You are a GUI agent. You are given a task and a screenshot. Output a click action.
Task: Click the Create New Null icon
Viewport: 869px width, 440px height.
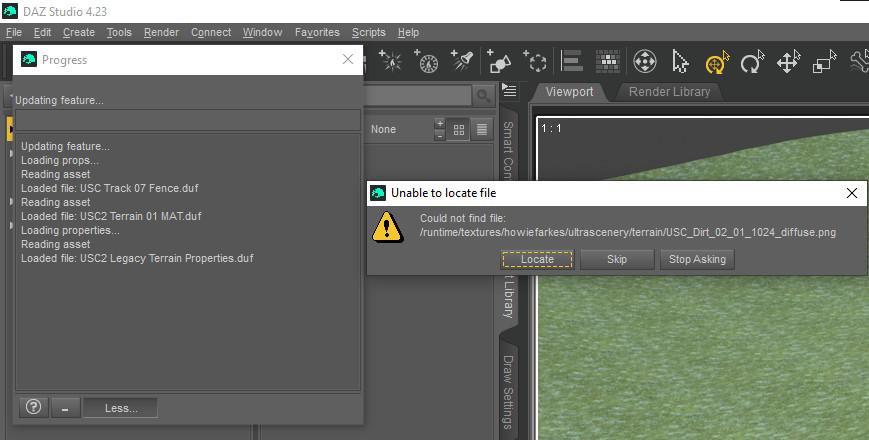pos(535,61)
